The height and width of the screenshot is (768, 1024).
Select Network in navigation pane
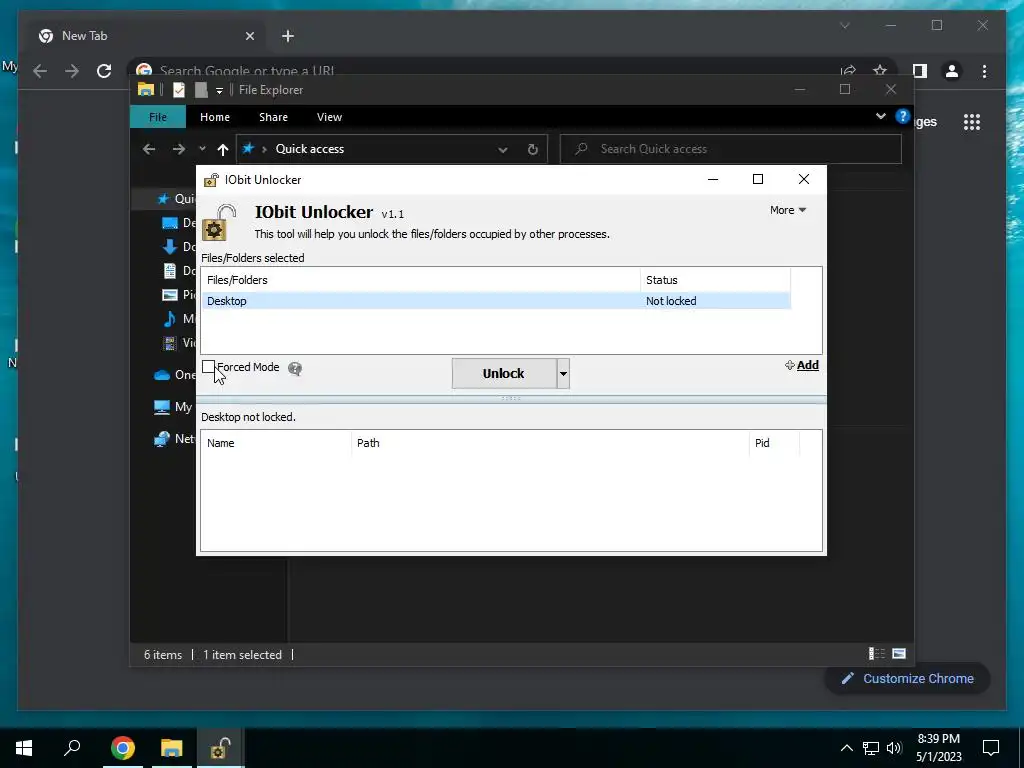174,439
